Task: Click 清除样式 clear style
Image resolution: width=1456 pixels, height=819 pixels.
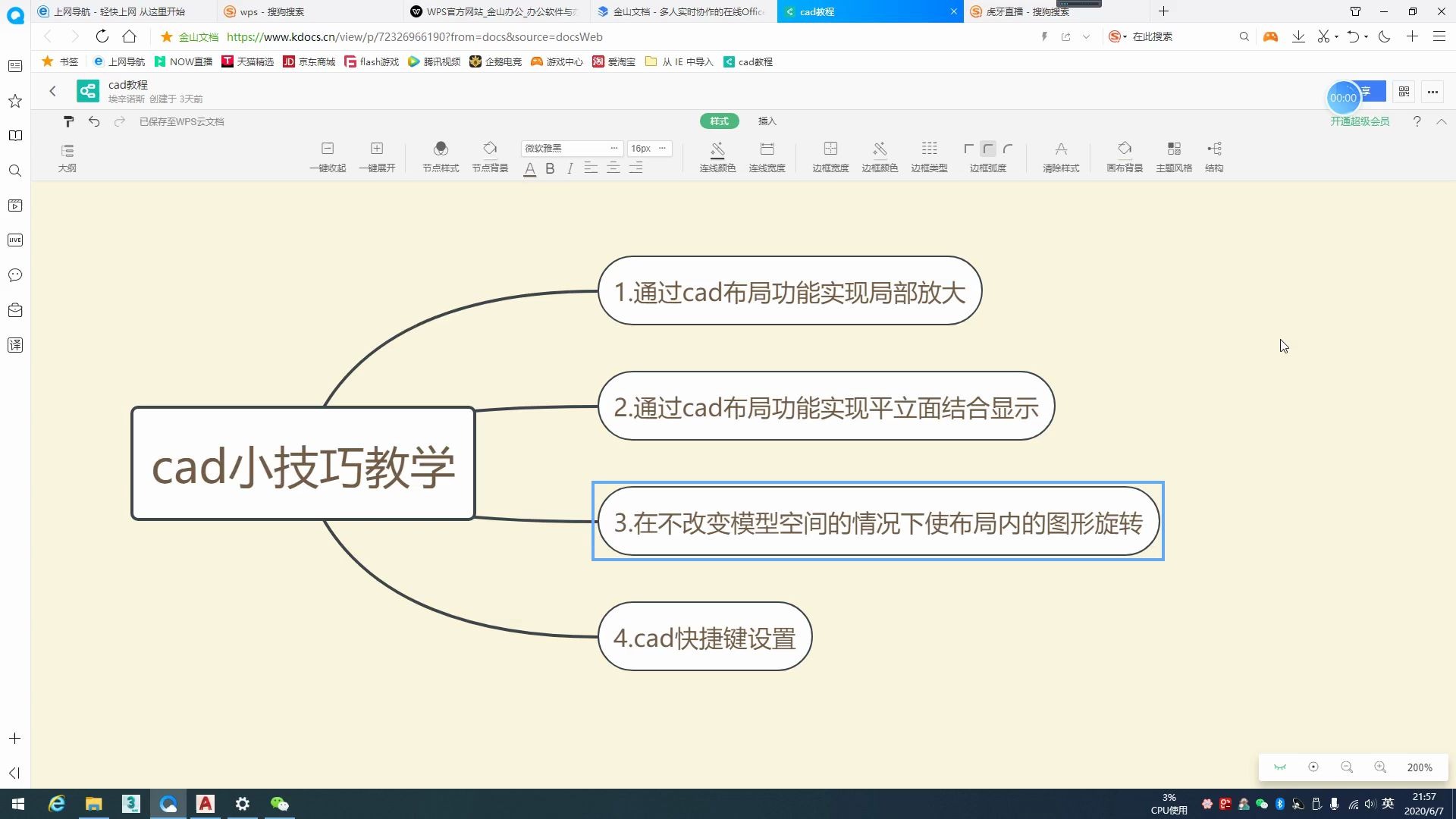Action: (1061, 158)
